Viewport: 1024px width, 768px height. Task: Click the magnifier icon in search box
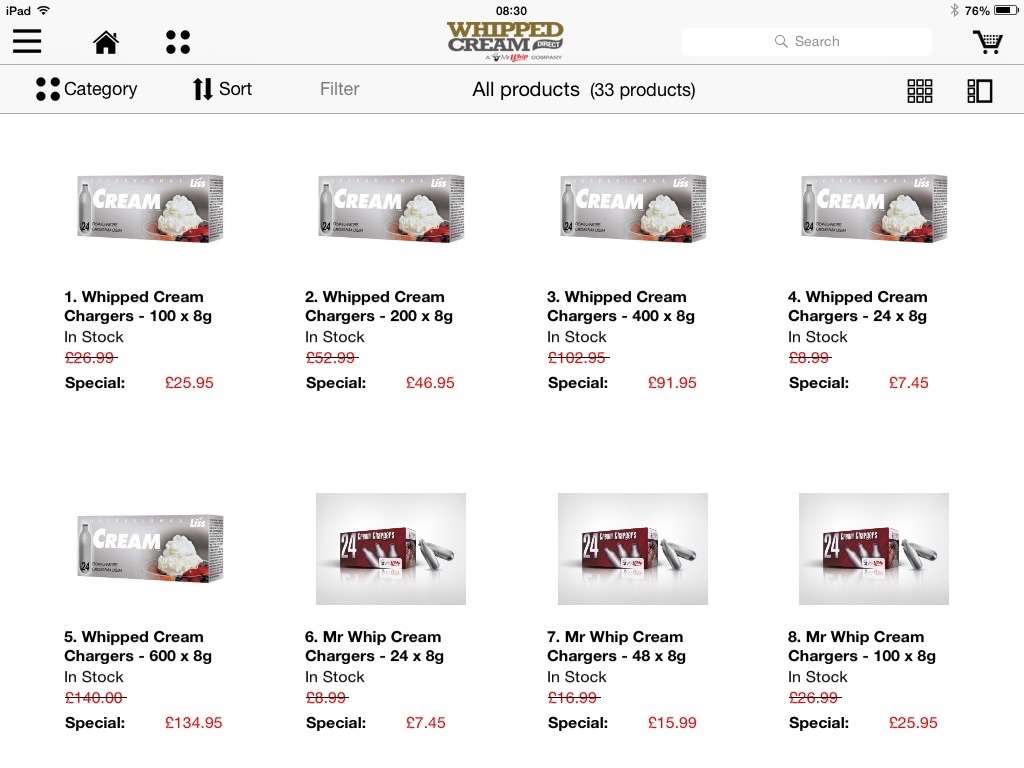(780, 41)
